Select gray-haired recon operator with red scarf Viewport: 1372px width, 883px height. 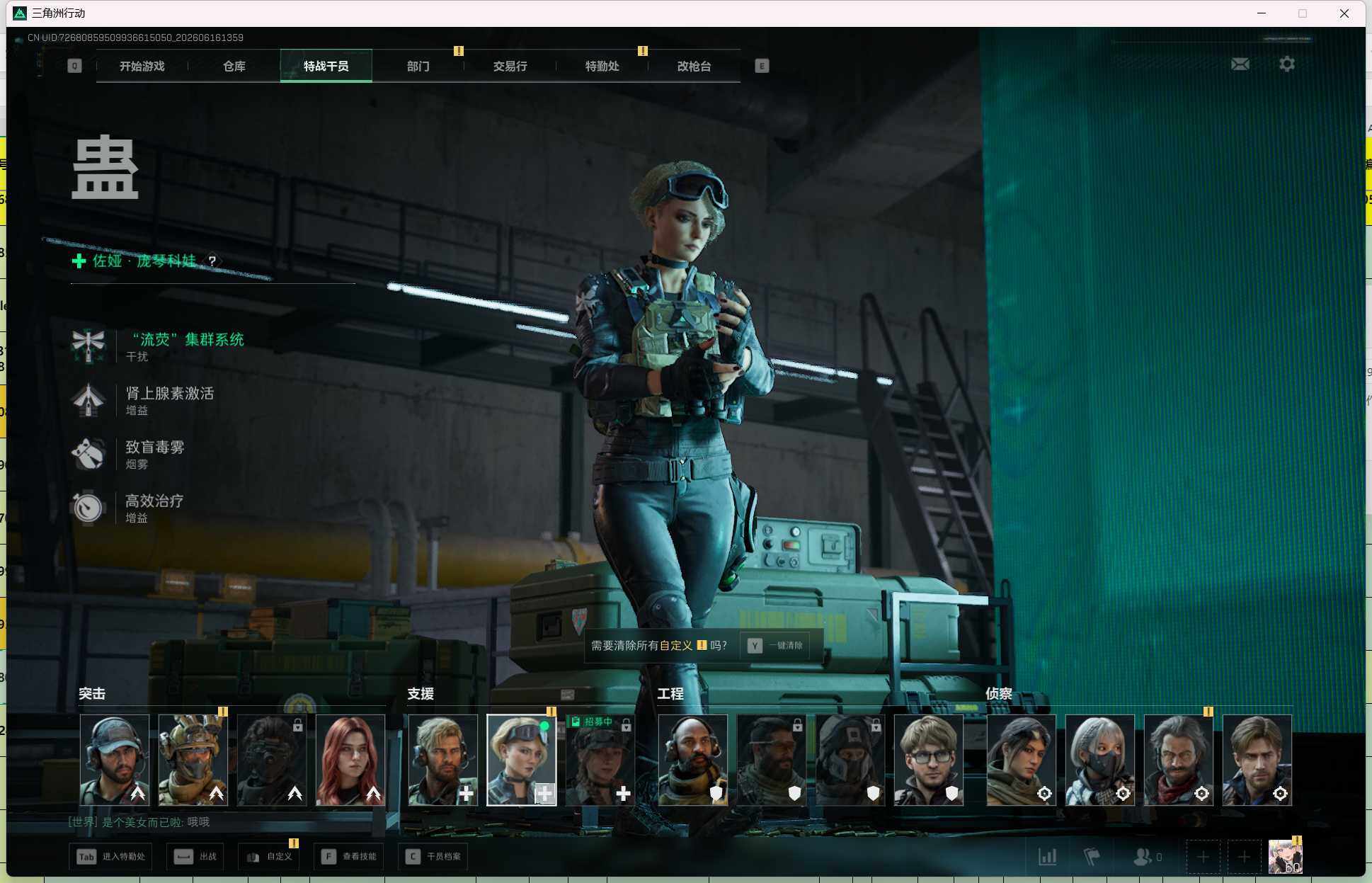tap(1179, 760)
